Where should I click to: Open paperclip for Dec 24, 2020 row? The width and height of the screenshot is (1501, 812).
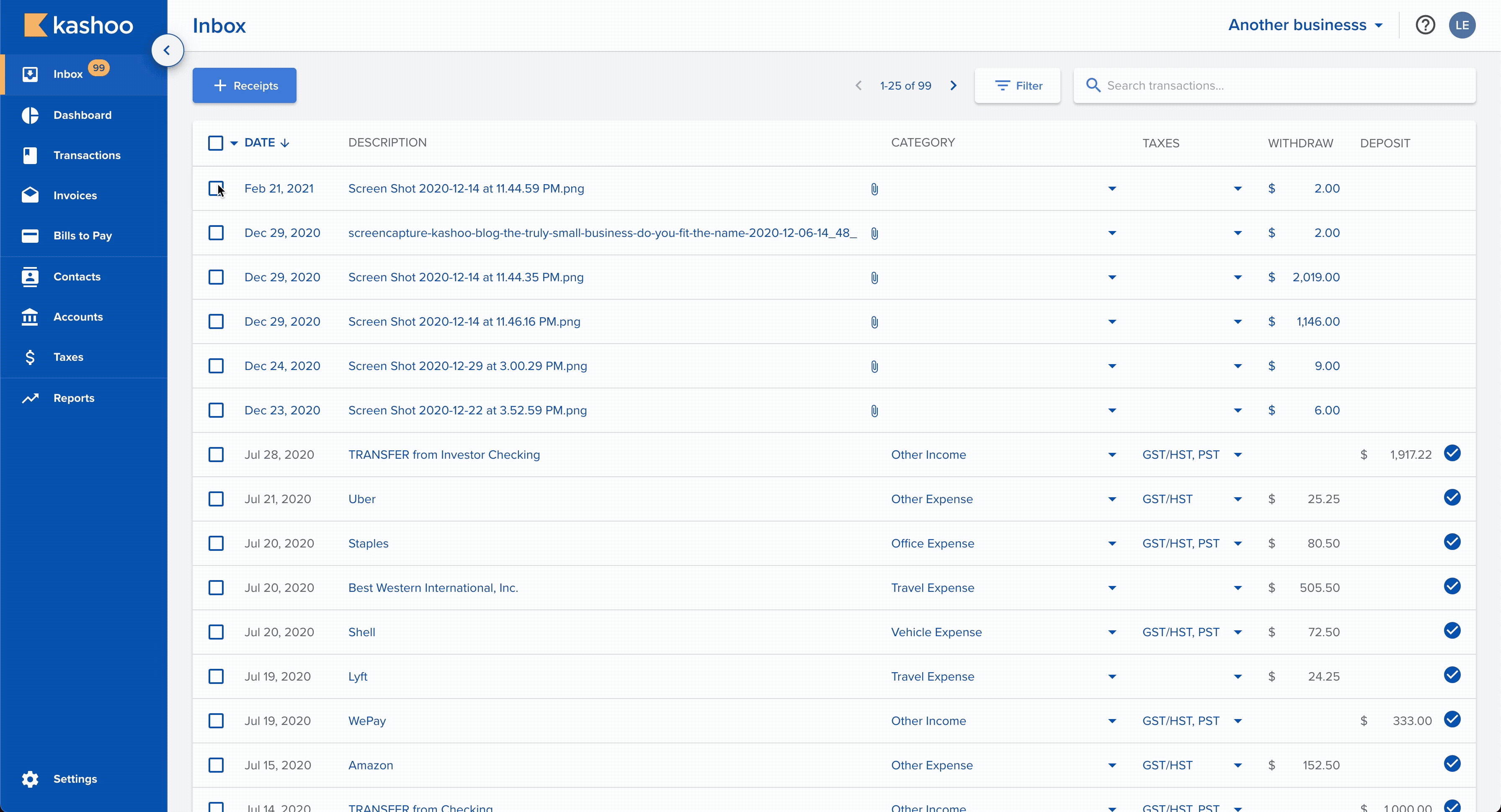874,366
